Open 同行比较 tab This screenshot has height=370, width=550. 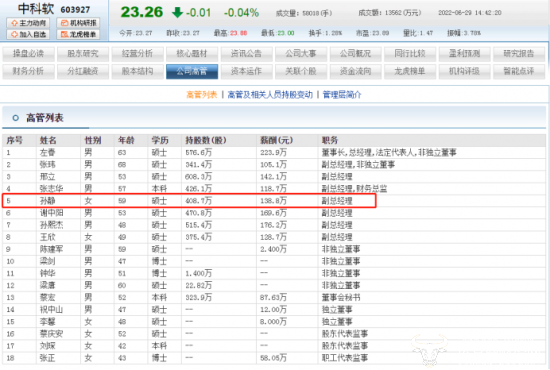[x=410, y=54]
